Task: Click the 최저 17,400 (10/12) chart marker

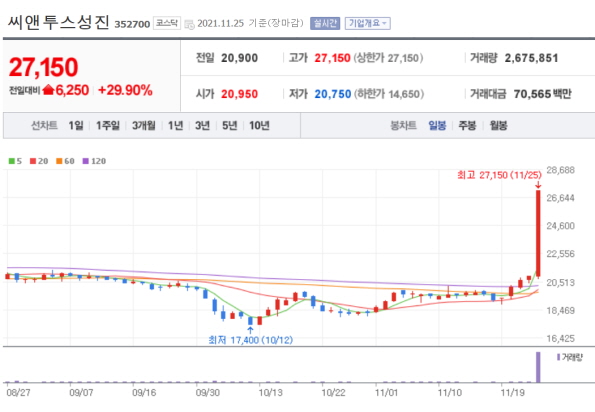Action: (x=250, y=340)
